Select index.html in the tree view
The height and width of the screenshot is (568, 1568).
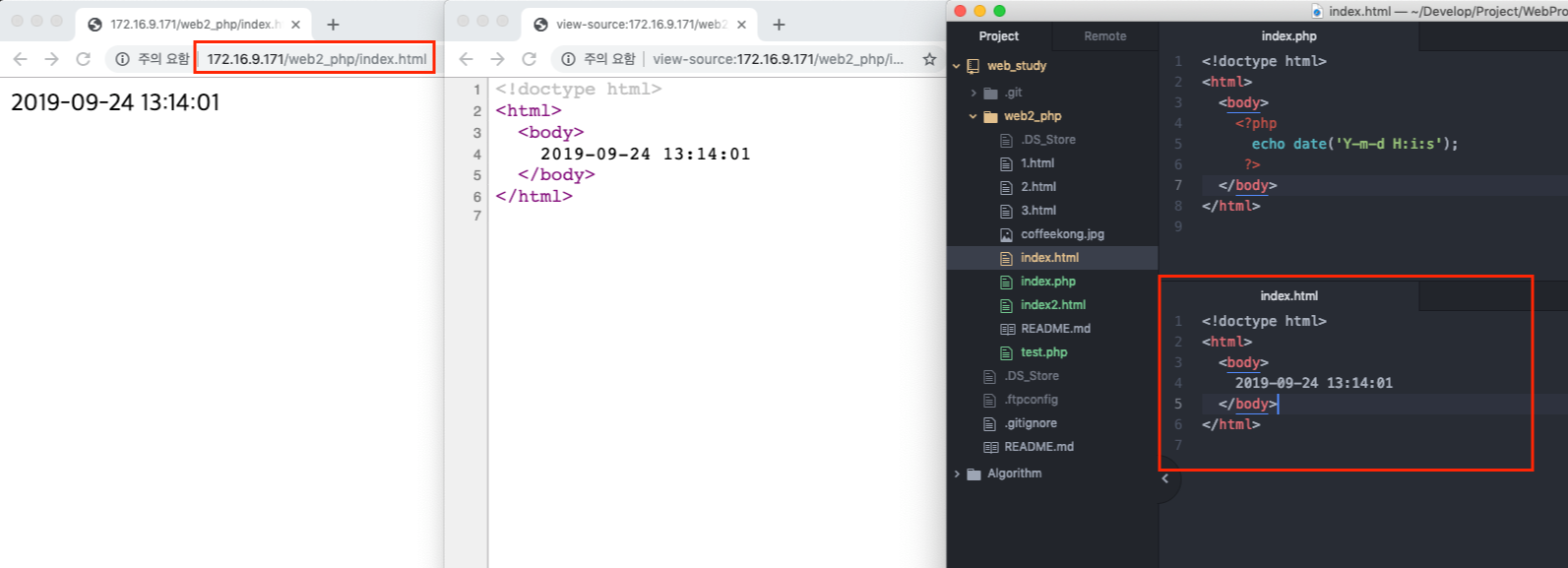pyautogui.click(x=1052, y=258)
